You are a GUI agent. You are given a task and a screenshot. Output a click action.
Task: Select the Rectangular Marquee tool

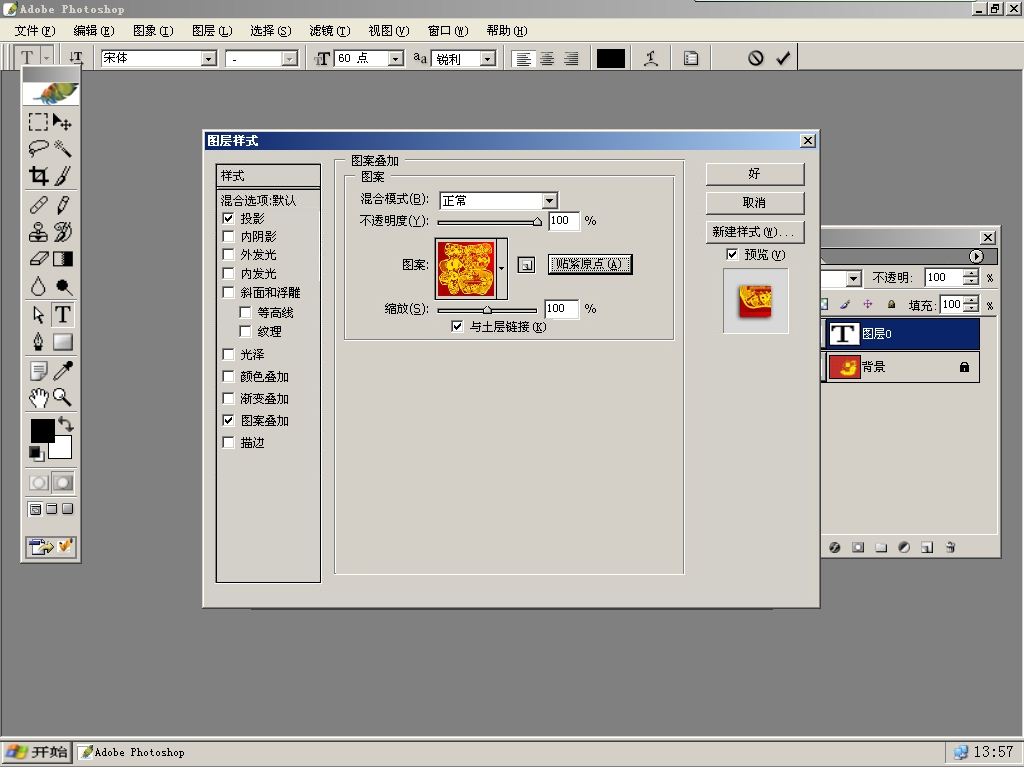click(38, 122)
